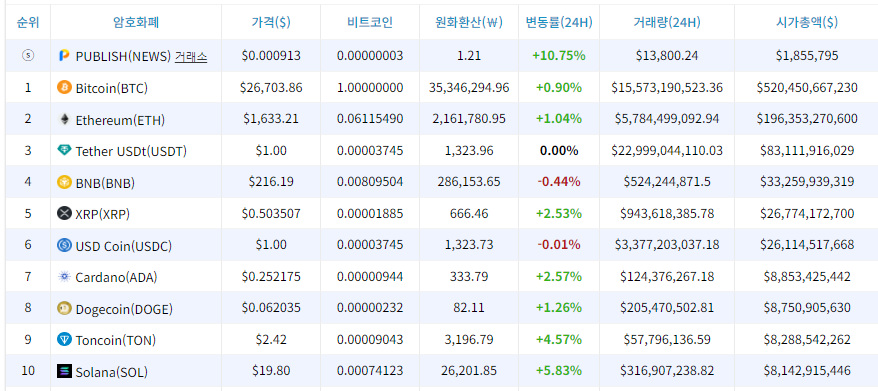Viewport: 878px width, 391px height.
Task: Click the USD Coin blue icon
Action: 64,245
